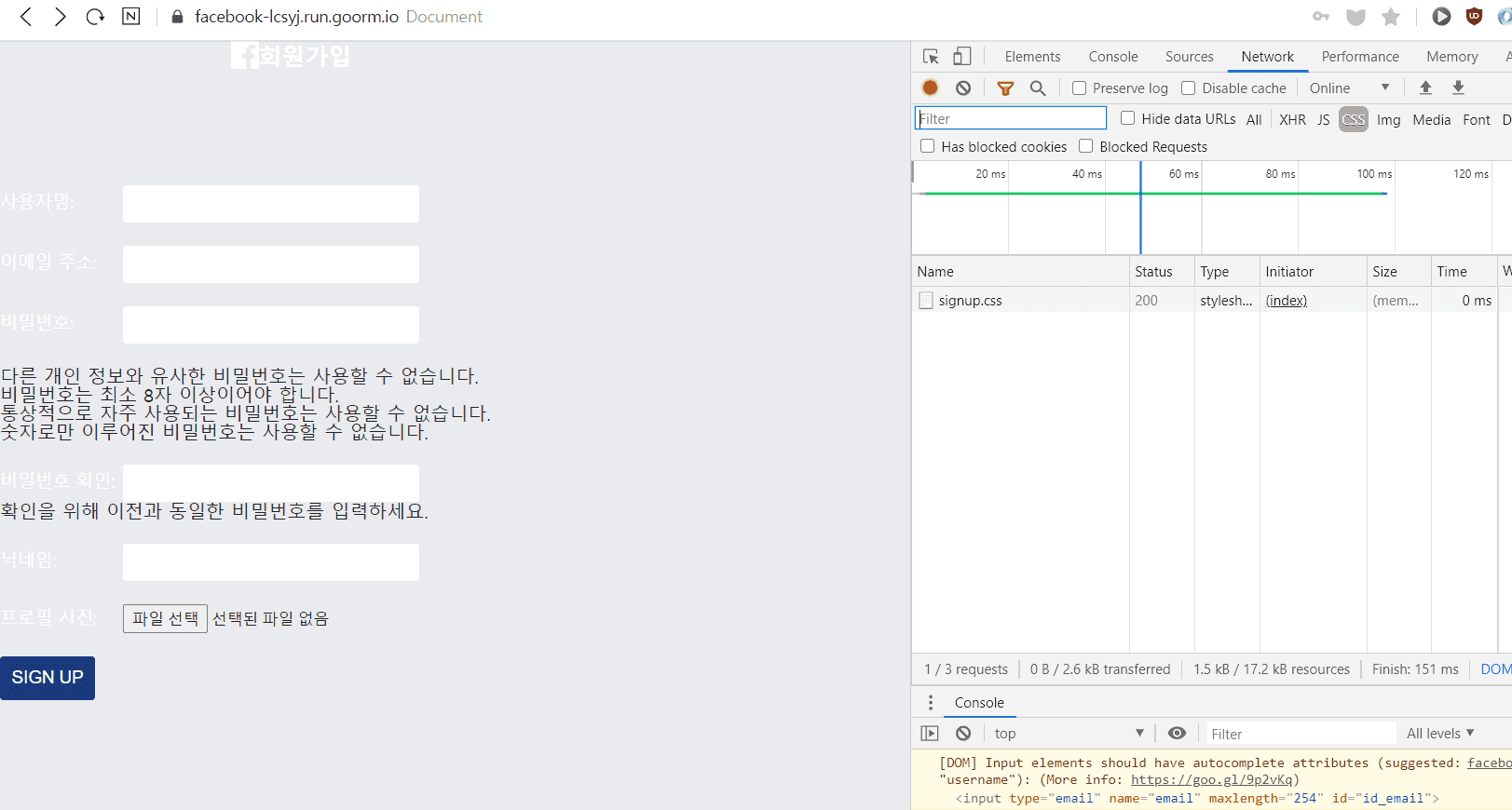Select the Console drawer tab
Viewport: 1512px width, 810px height.
[979, 703]
